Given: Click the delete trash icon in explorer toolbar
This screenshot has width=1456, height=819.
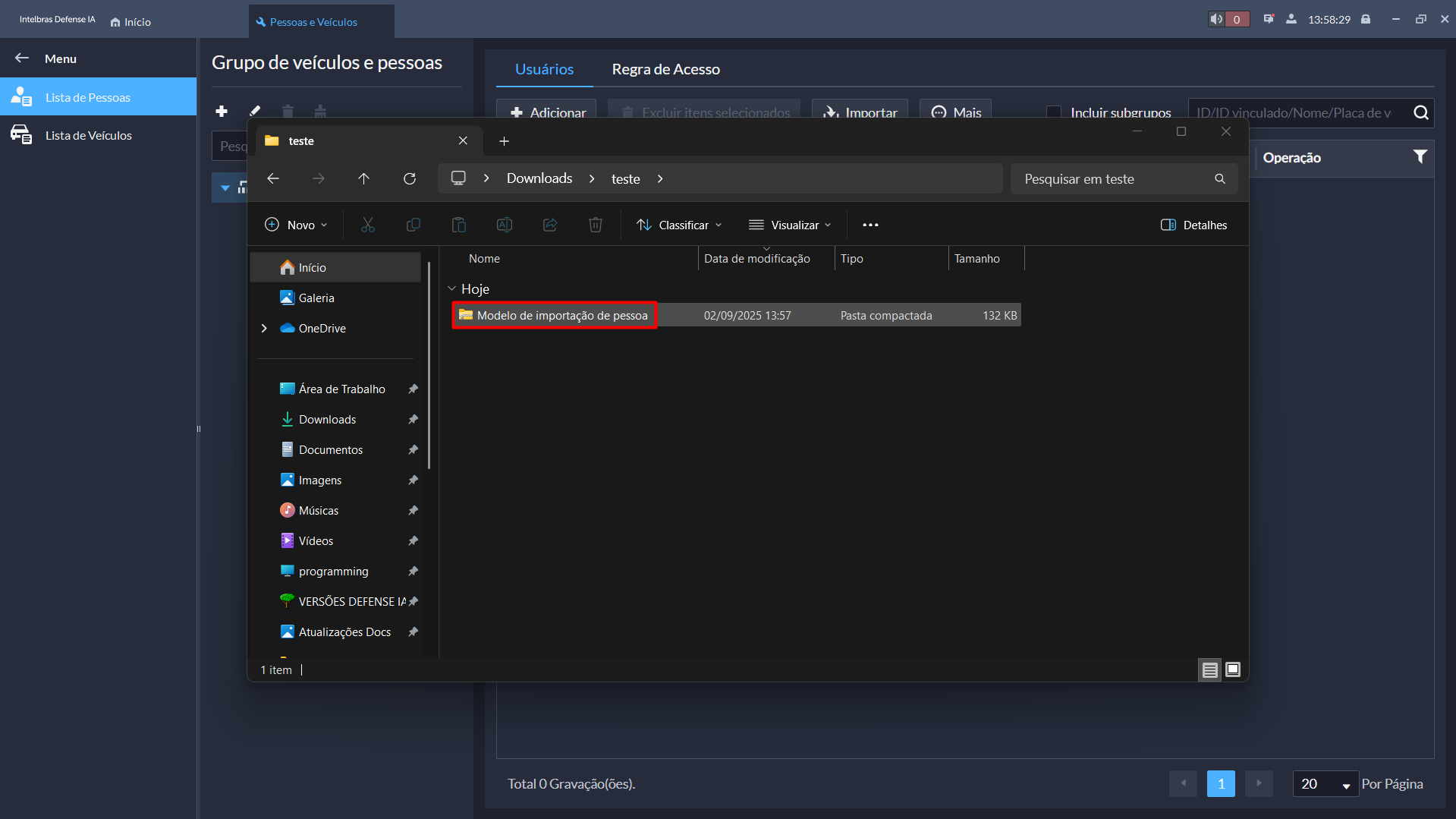Looking at the screenshot, I should click(596, 225).
